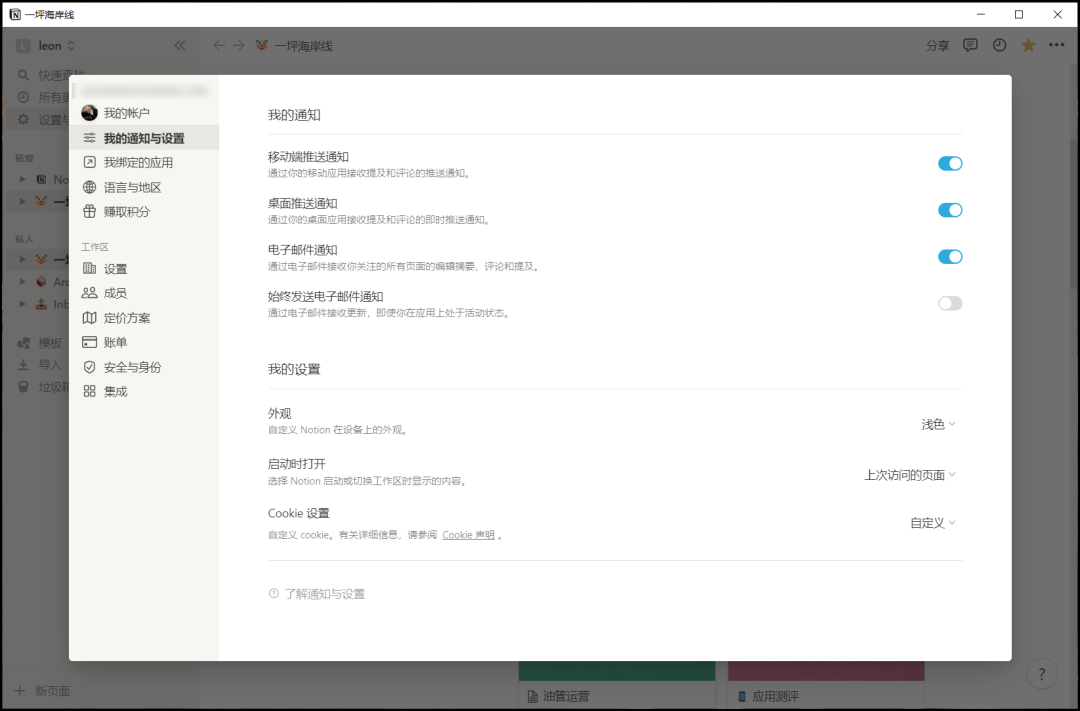The width and height of the screenshot is (1080, 711).
Task: Click the trash icon in sidebar
Action: [23, 387]
